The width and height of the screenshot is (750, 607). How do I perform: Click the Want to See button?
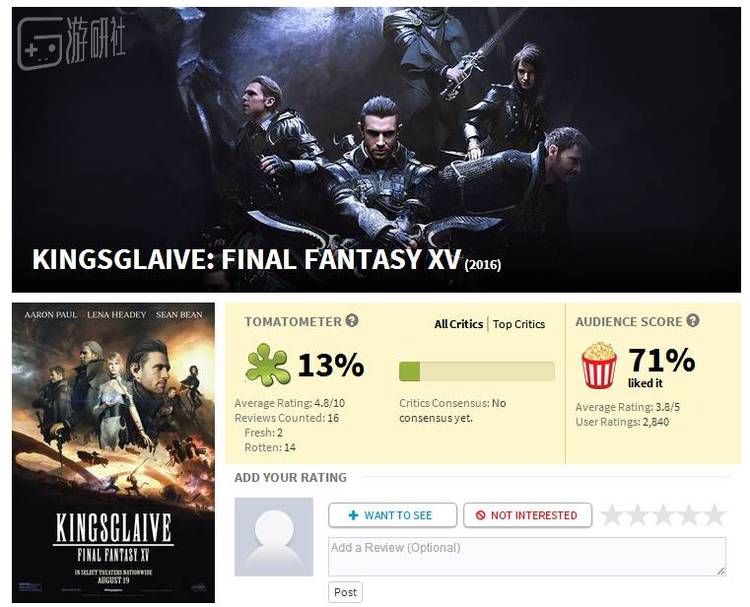pyautogui.click(x=393, y=515)
